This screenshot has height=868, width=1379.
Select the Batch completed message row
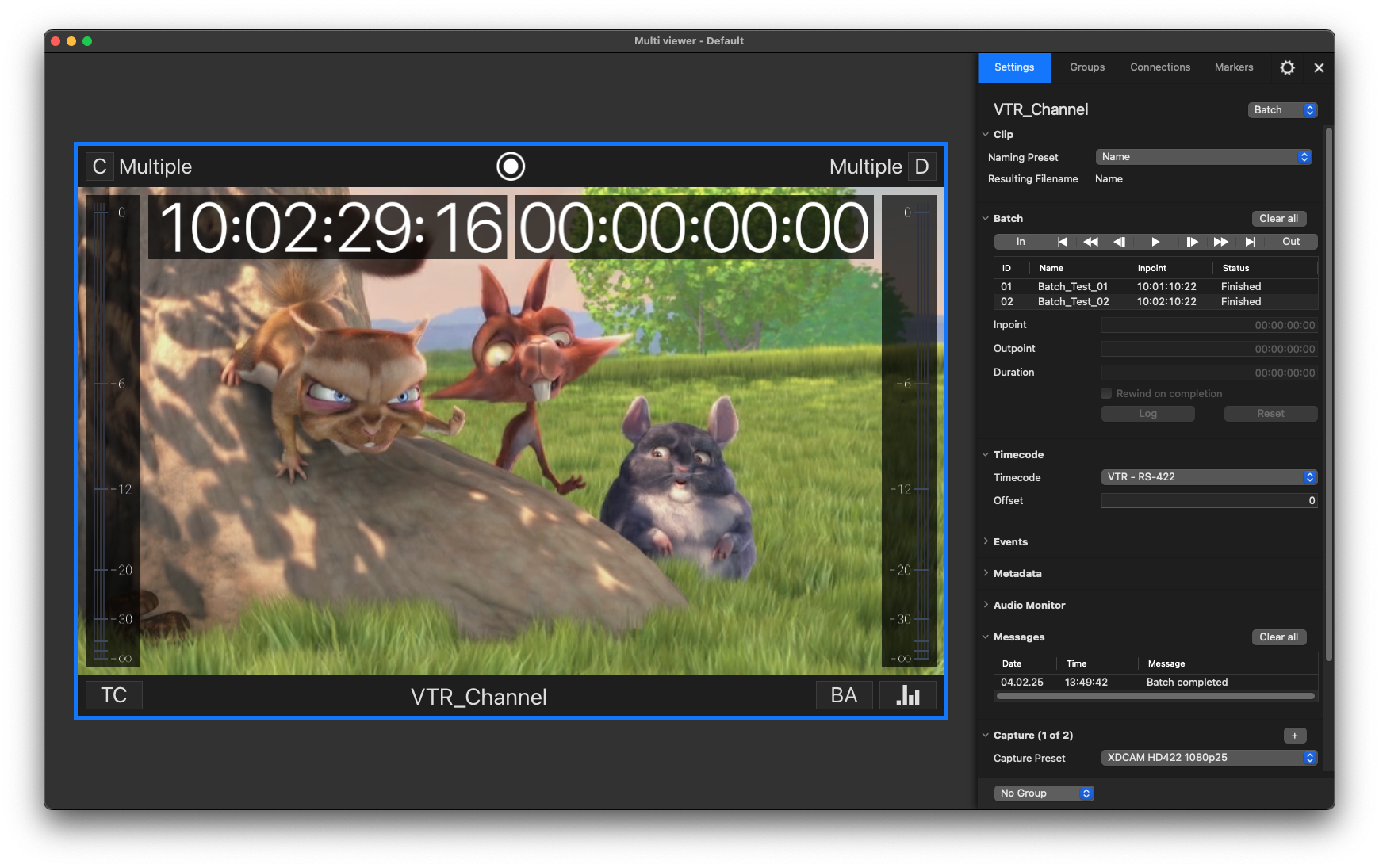point(1155,683)
